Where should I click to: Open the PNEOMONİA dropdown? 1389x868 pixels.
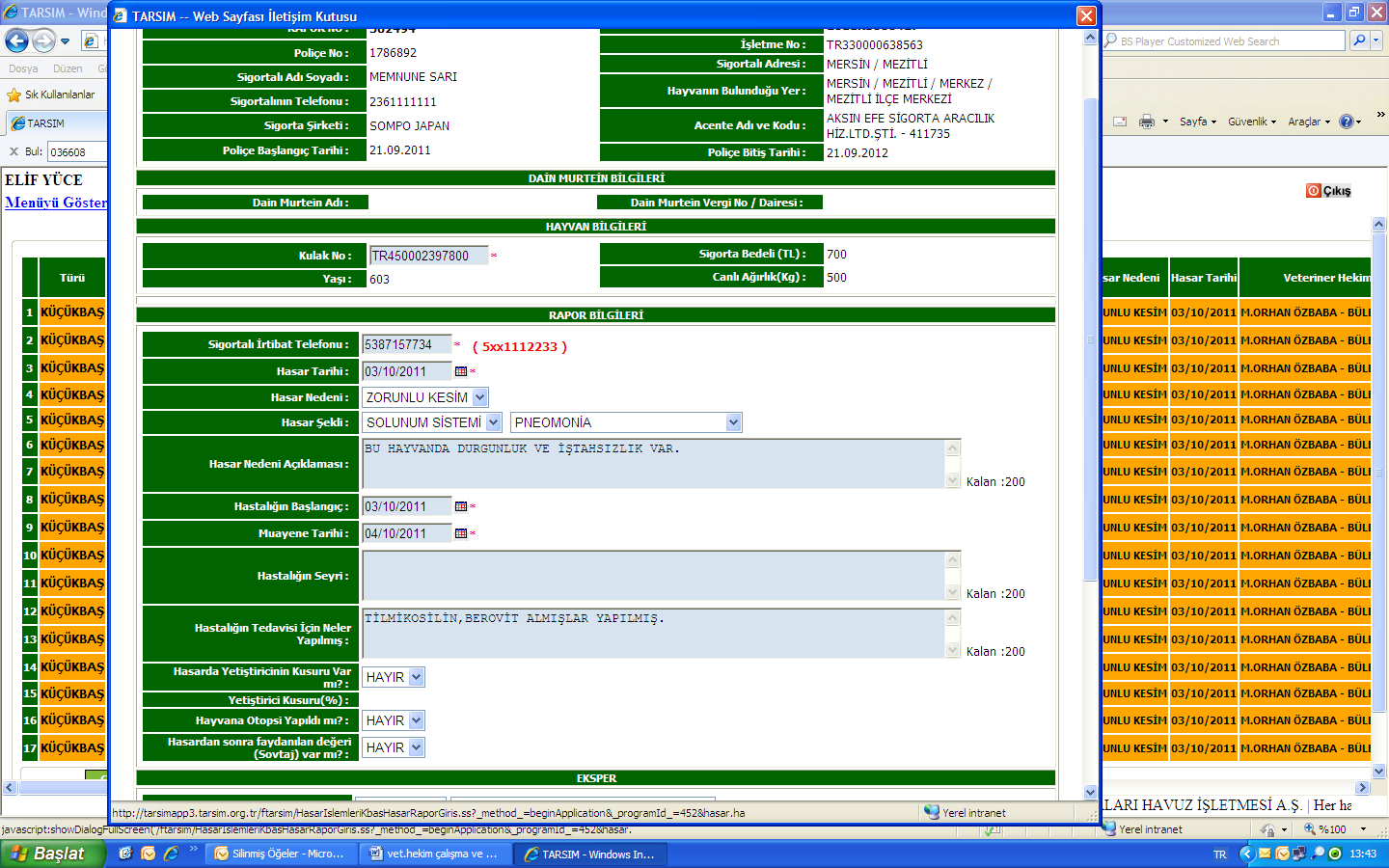coord(626,422)
